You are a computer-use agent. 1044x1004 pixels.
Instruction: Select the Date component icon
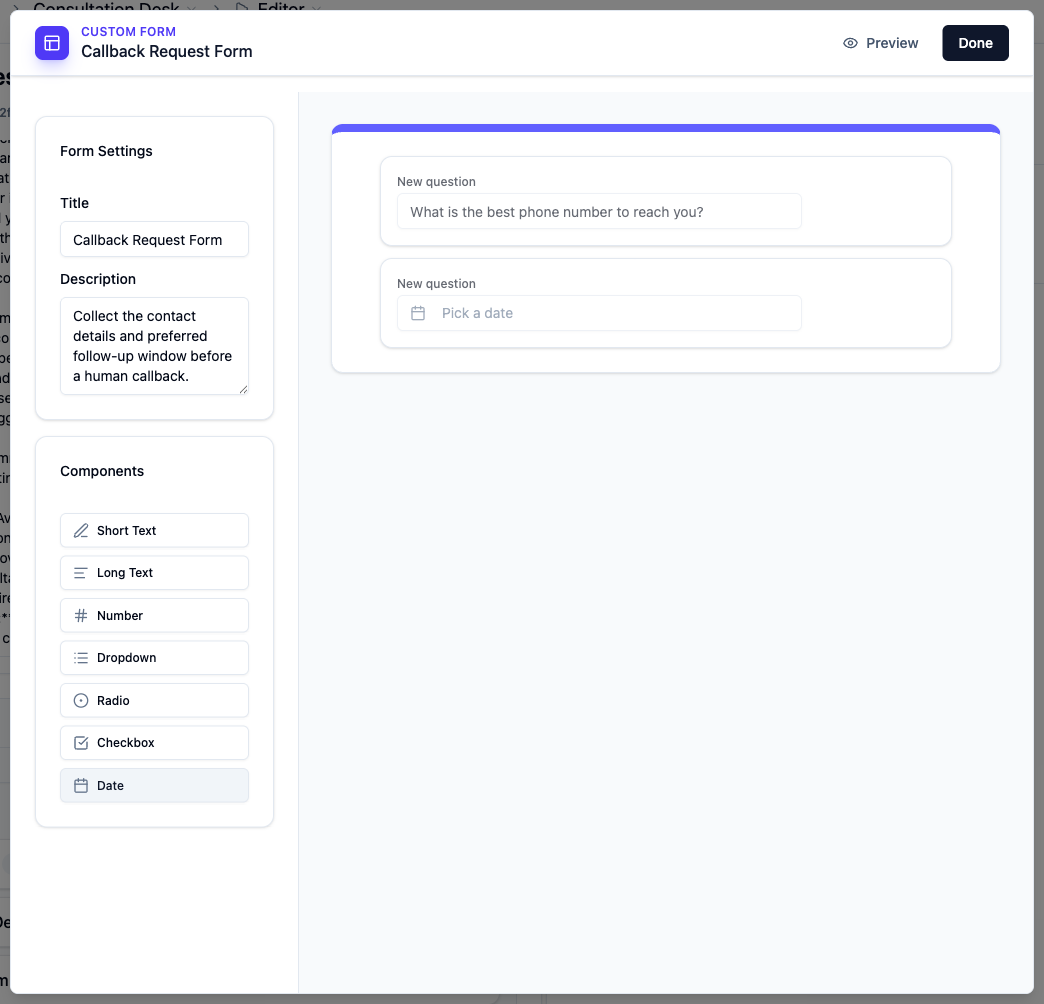(x=81, y=785)
